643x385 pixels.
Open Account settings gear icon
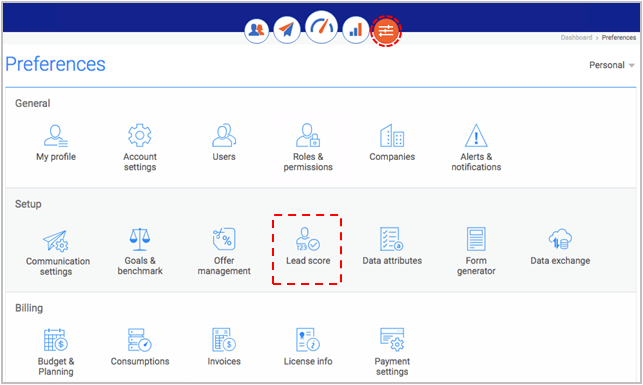(x=140, y=135)
